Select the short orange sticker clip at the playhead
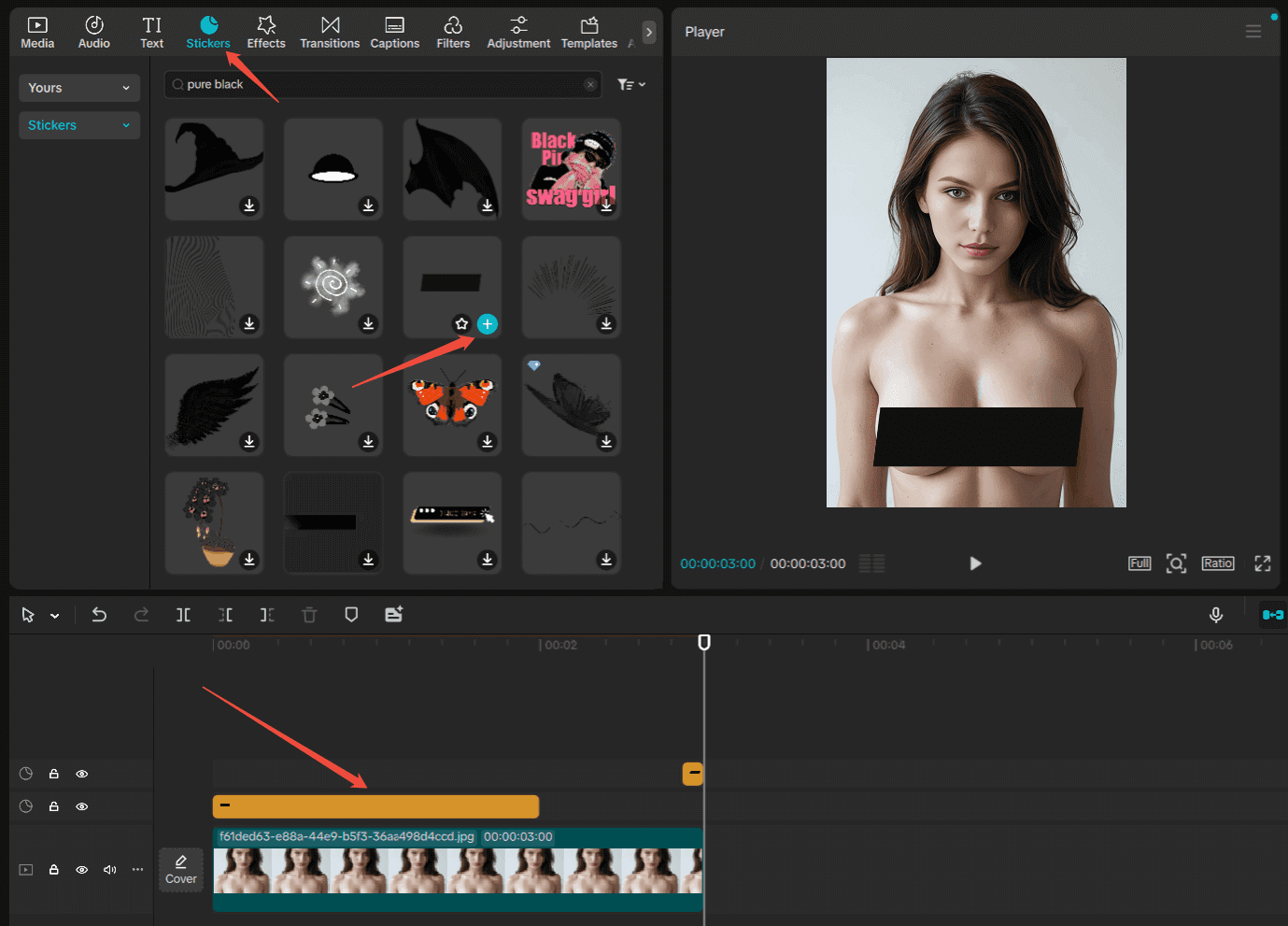Viewport: 1288px width, 926px height. (x=693, y=774)
